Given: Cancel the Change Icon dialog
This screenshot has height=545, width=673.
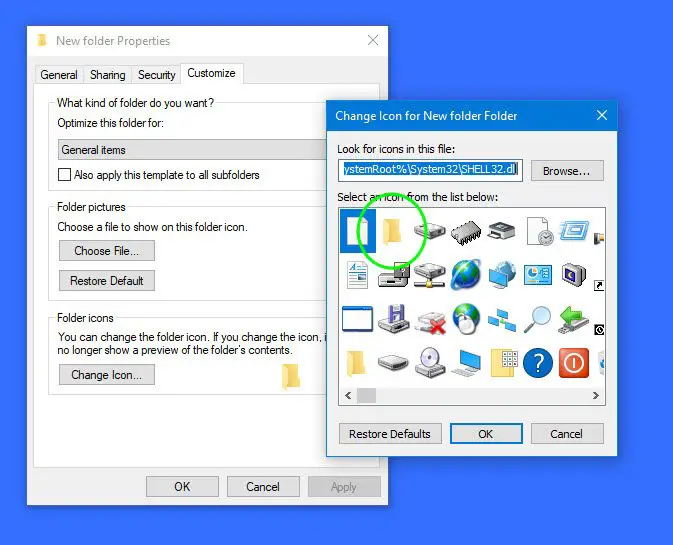Looking at the screenshot, I should click(x=567, y=434).
